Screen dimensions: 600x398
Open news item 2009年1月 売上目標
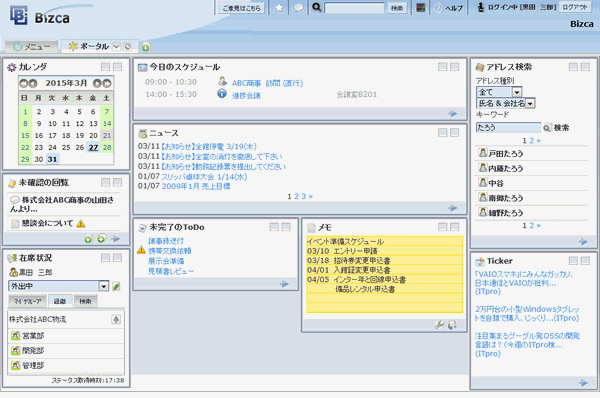[x=196, y=186]
